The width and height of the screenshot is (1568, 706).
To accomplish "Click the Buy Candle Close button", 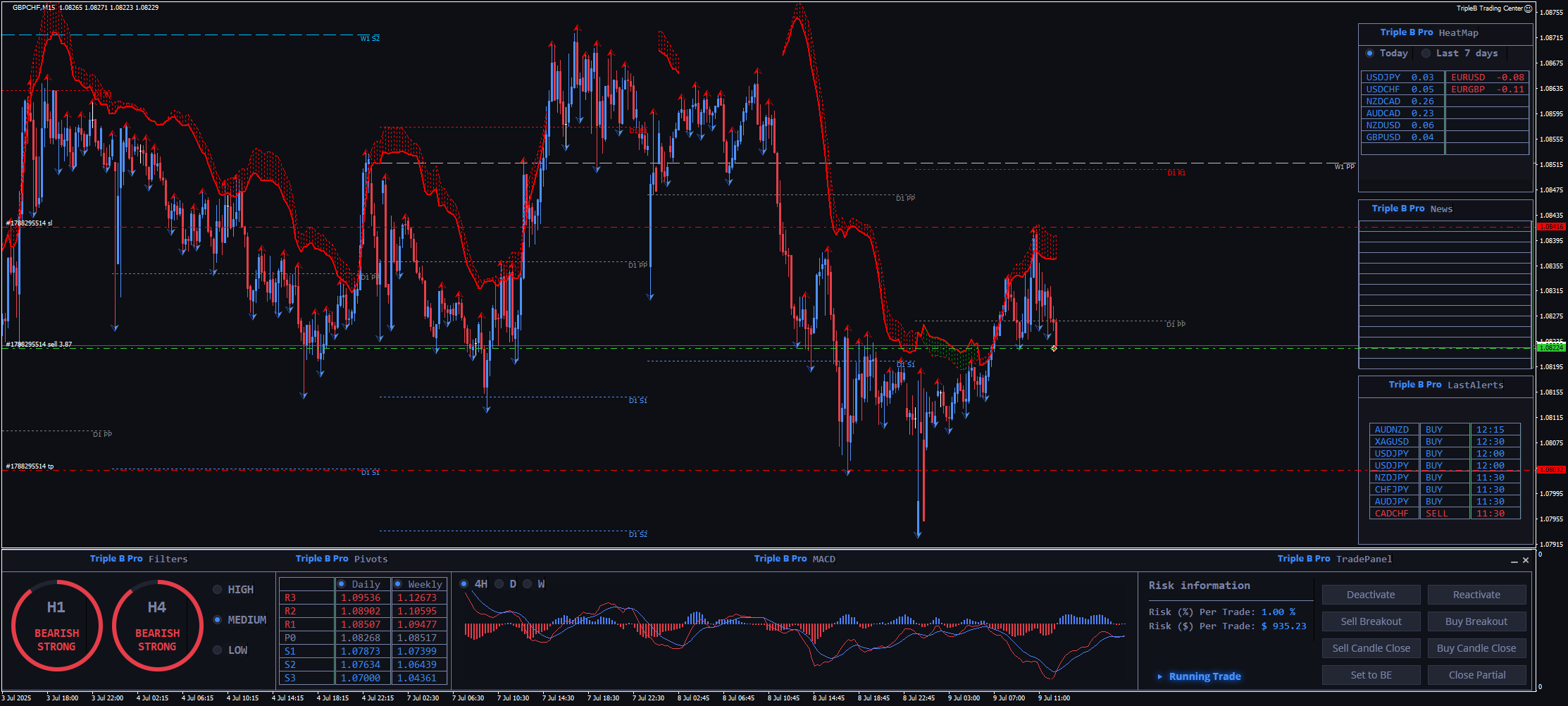I will click(x=1476, y=648).
